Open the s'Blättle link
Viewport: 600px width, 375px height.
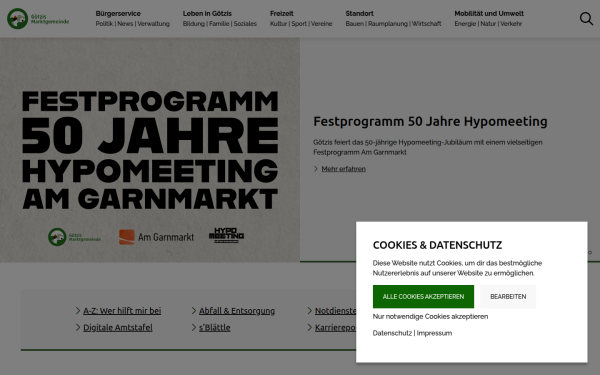(x=214, y=328)
